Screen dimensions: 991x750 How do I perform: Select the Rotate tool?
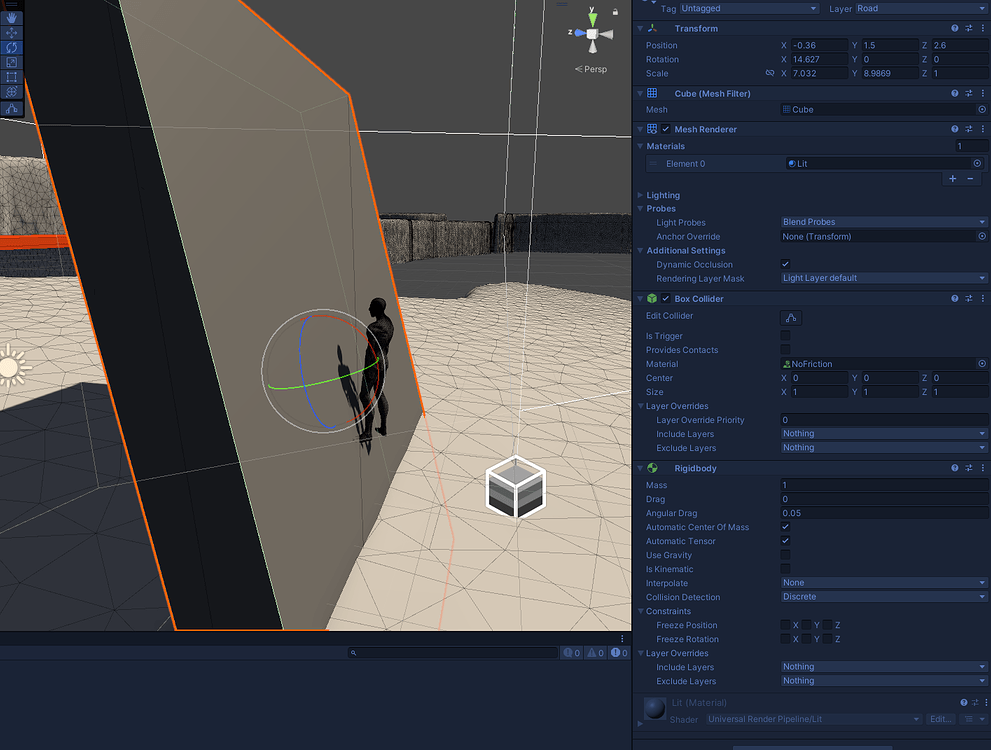pyautogui.click(x=11, y=47)
